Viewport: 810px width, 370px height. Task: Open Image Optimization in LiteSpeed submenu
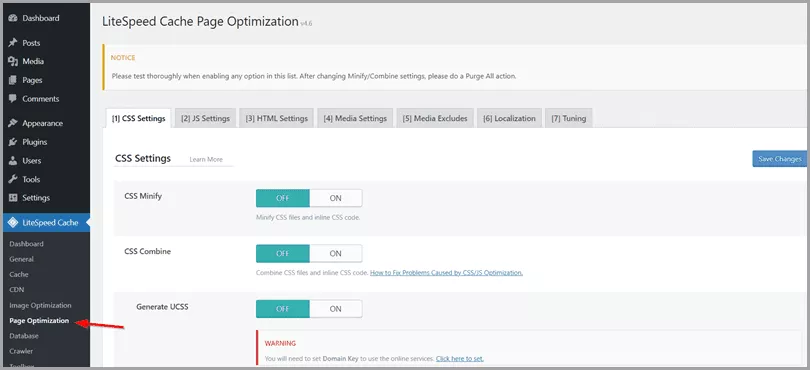(x=40, y=305)
